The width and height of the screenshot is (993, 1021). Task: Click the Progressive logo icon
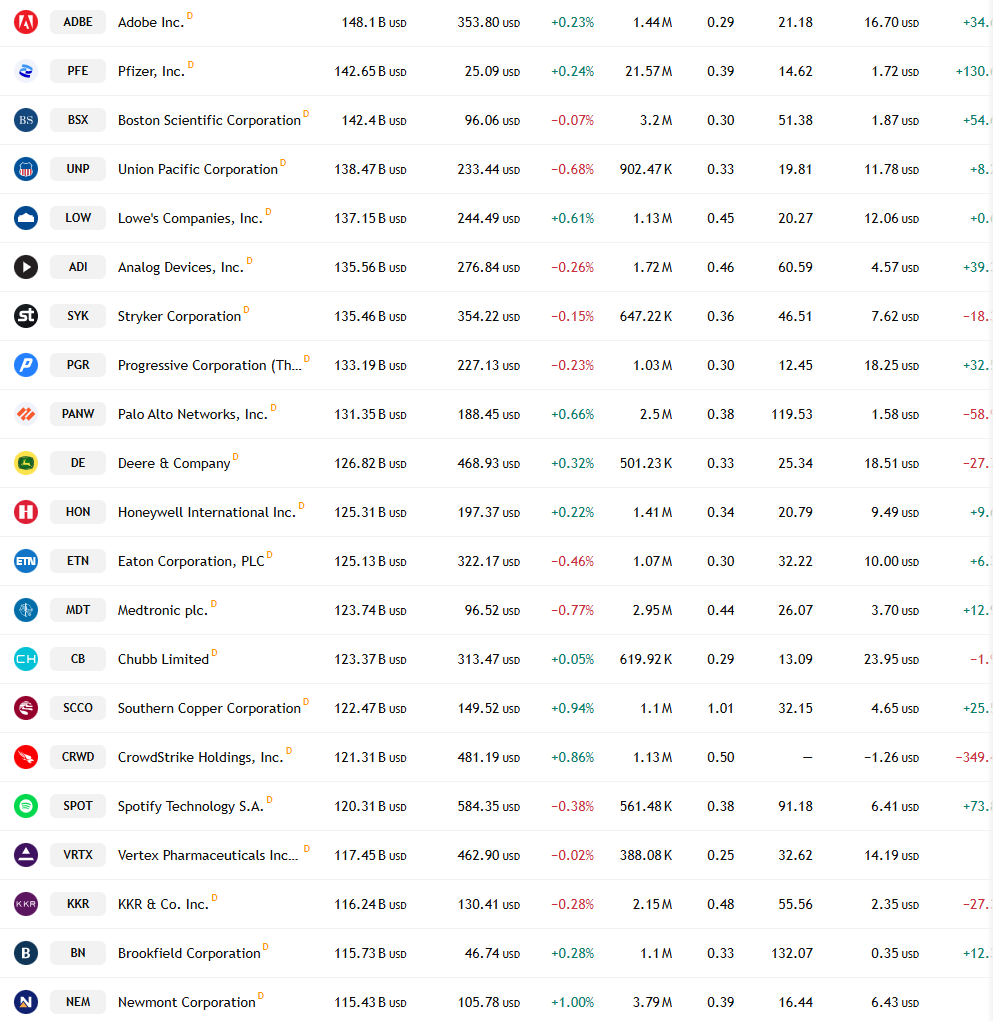pos(26,365)
